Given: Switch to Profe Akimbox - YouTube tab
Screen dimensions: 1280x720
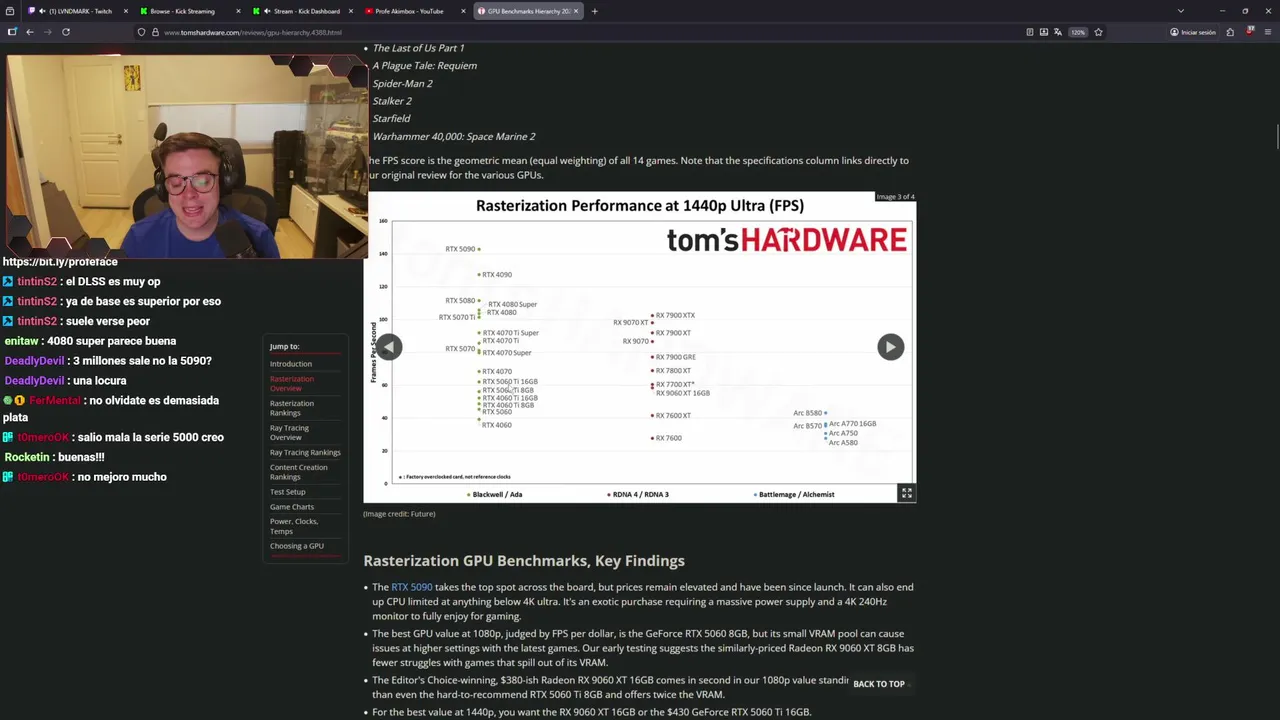Looking at the screenshot, I should 415,11.
